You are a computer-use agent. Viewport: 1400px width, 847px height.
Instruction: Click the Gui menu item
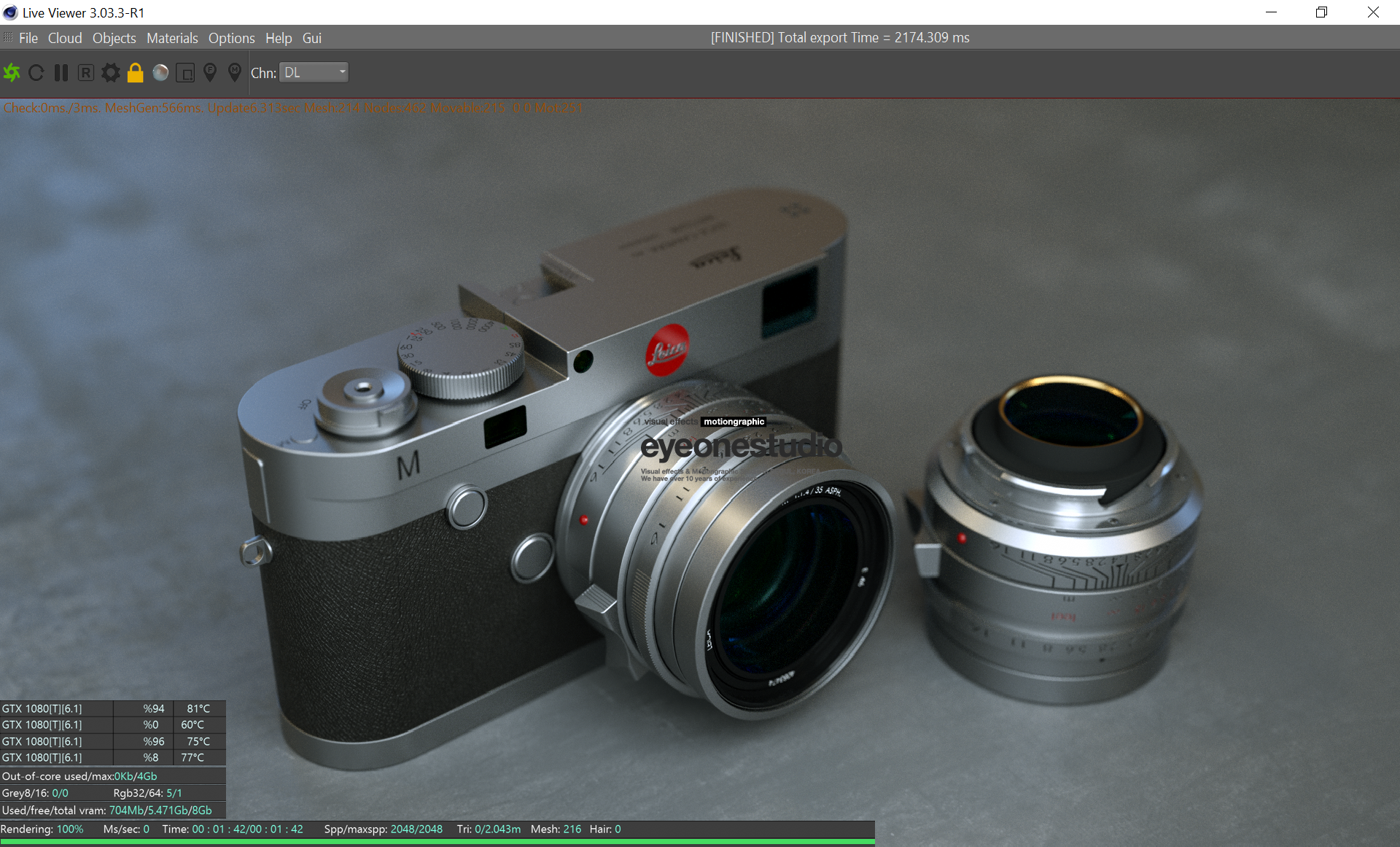(x=312, y=38)
